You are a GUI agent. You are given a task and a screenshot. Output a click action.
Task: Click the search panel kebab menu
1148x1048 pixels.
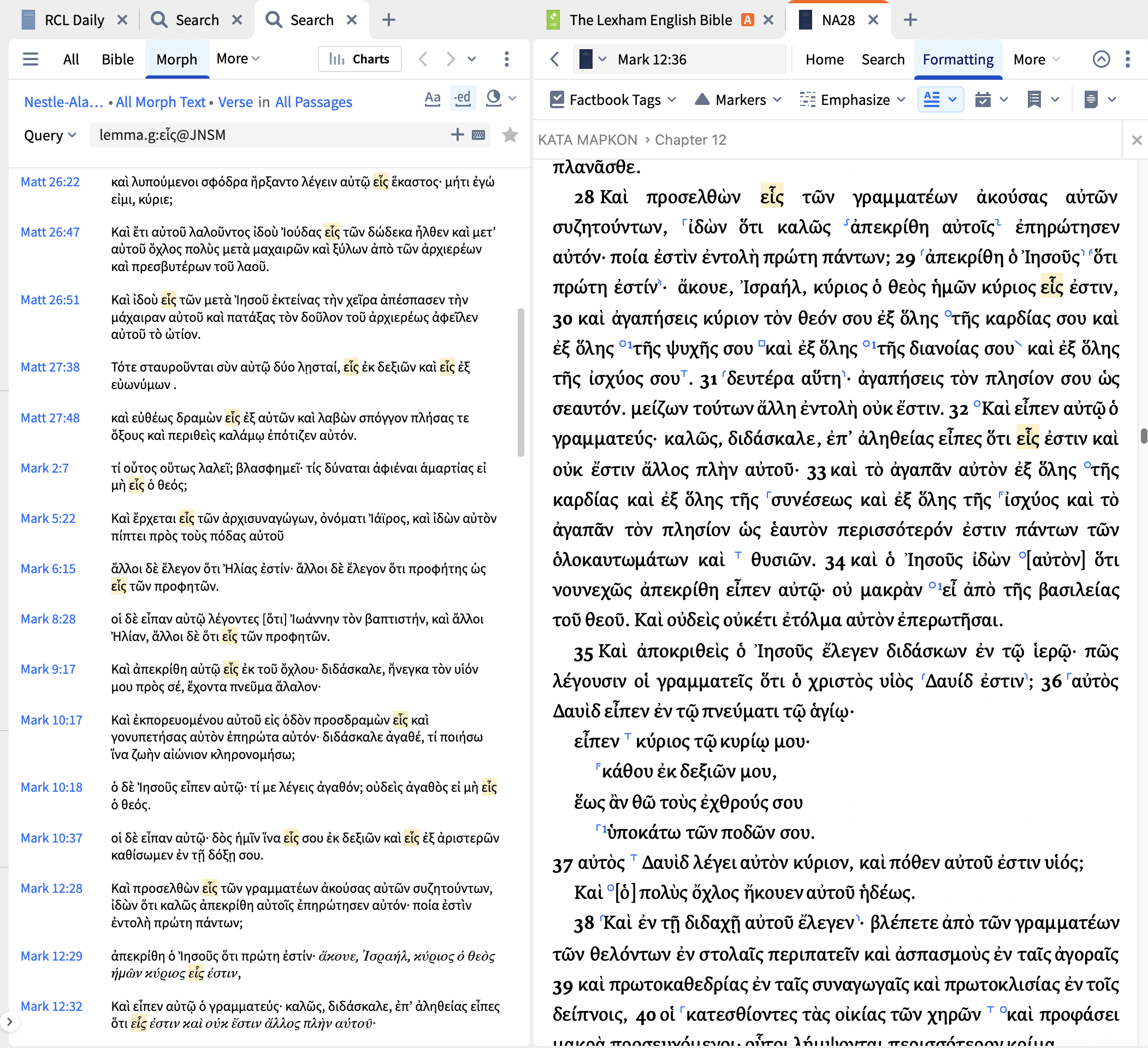[x=506, y=59]
